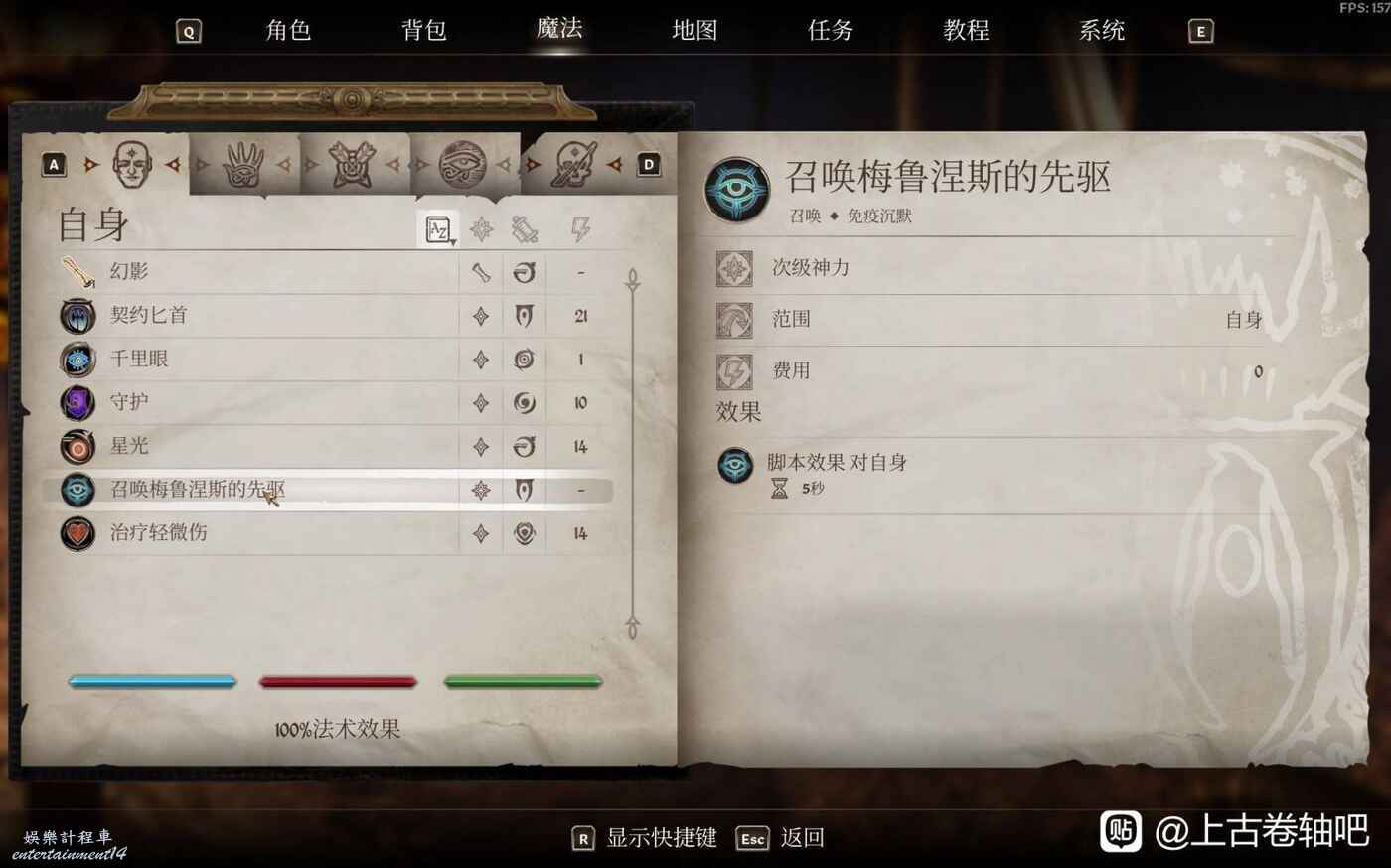Select the head-shaped Self spell category icon
1391x868 pixels.
(x=131, y=165)
